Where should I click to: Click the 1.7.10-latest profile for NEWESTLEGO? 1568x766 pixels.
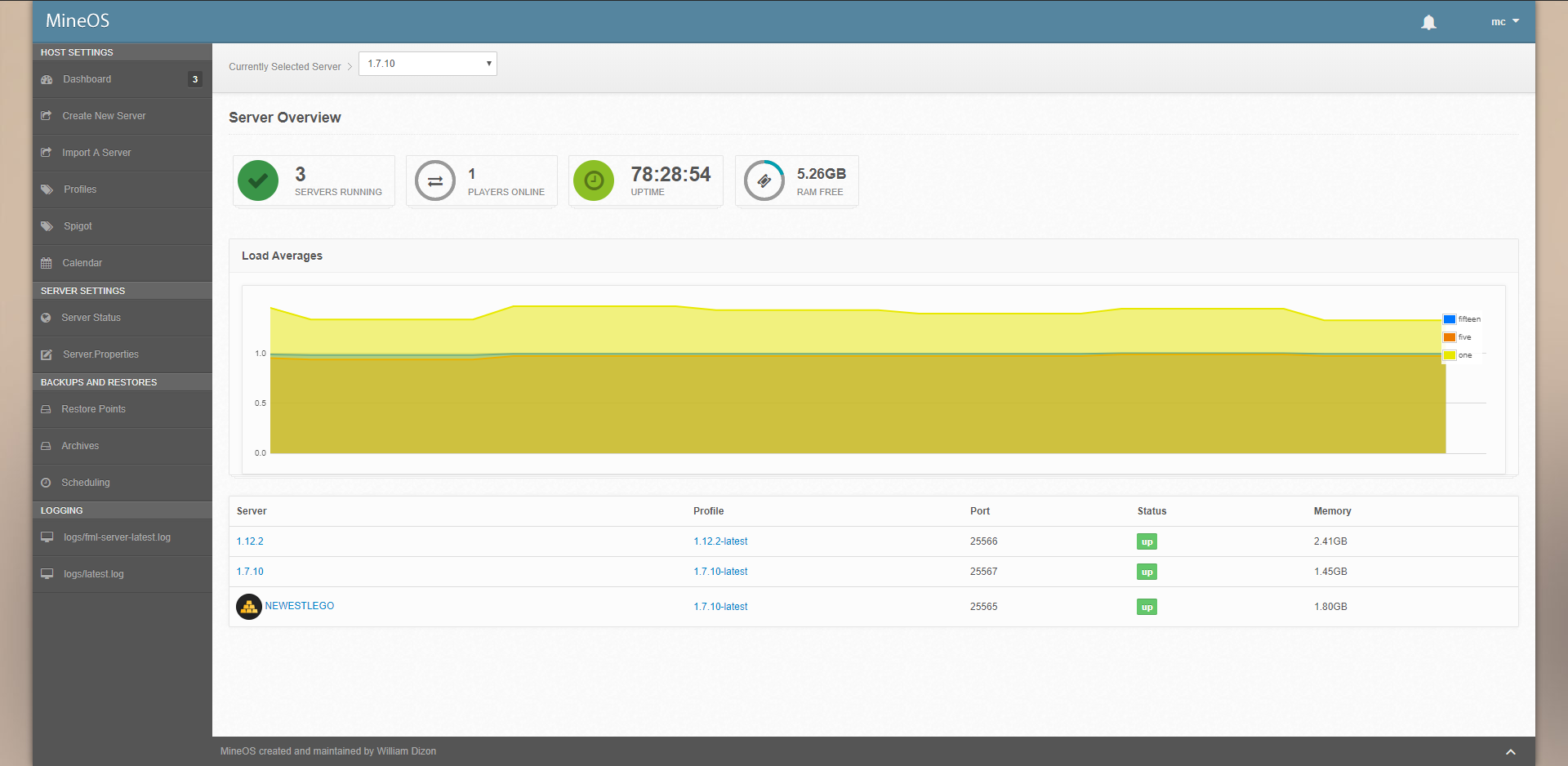pos(720,607)
